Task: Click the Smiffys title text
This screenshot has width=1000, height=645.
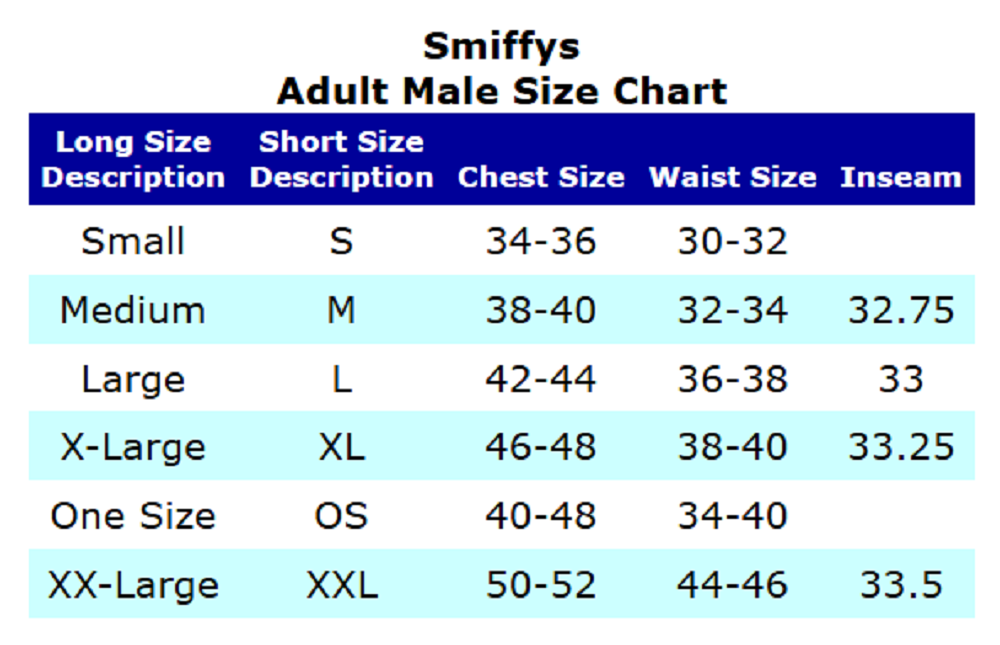Action: click(501, 47)
